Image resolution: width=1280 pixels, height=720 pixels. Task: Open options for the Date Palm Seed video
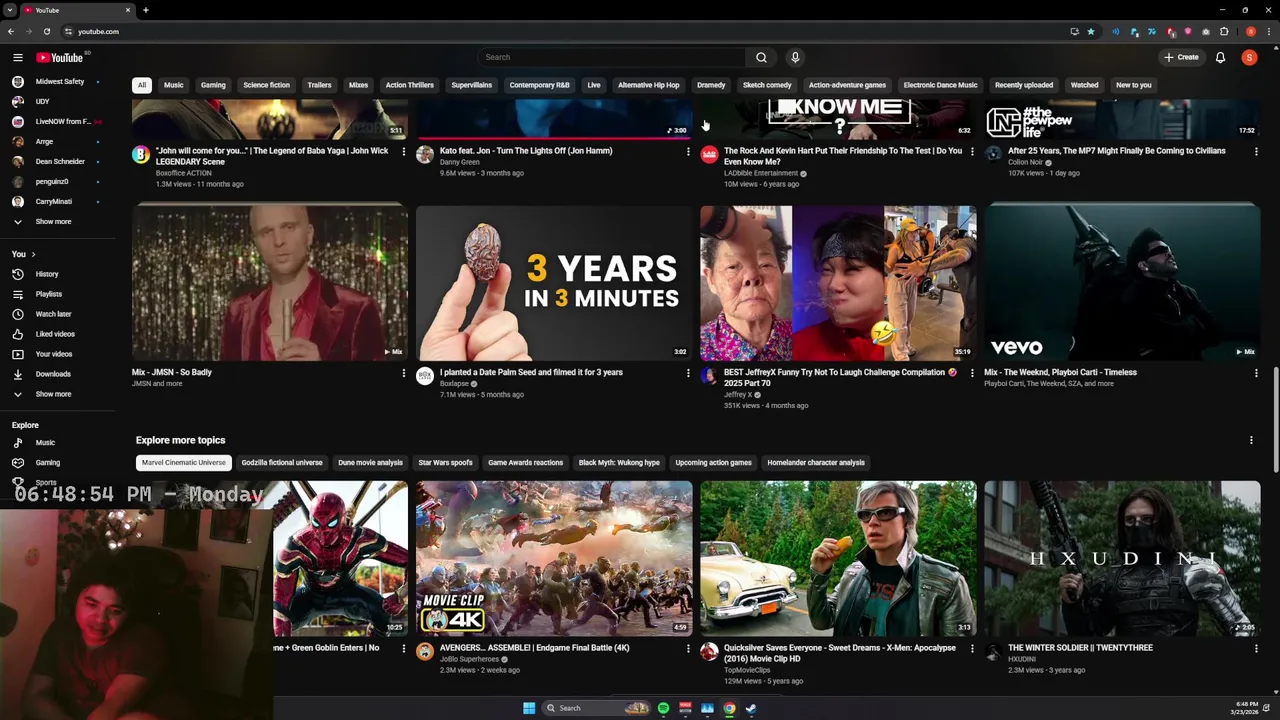pyautogui.click(x=688, y=373)
